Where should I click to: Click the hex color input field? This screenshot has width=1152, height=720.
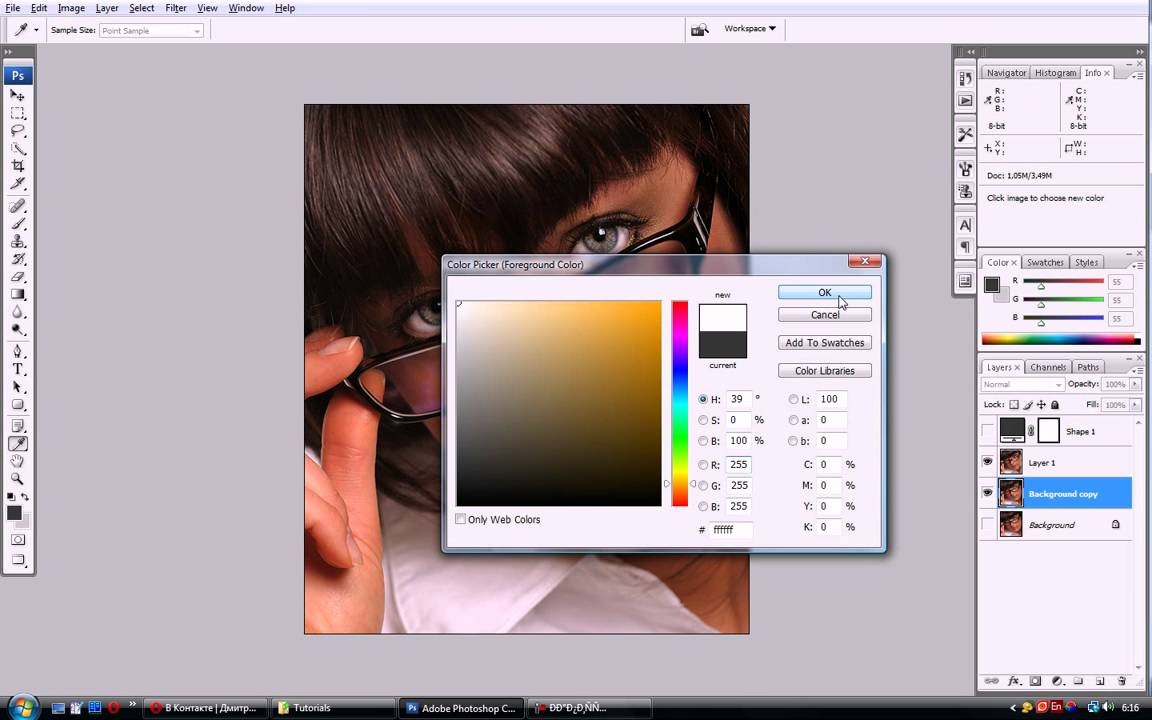[730, 529]
